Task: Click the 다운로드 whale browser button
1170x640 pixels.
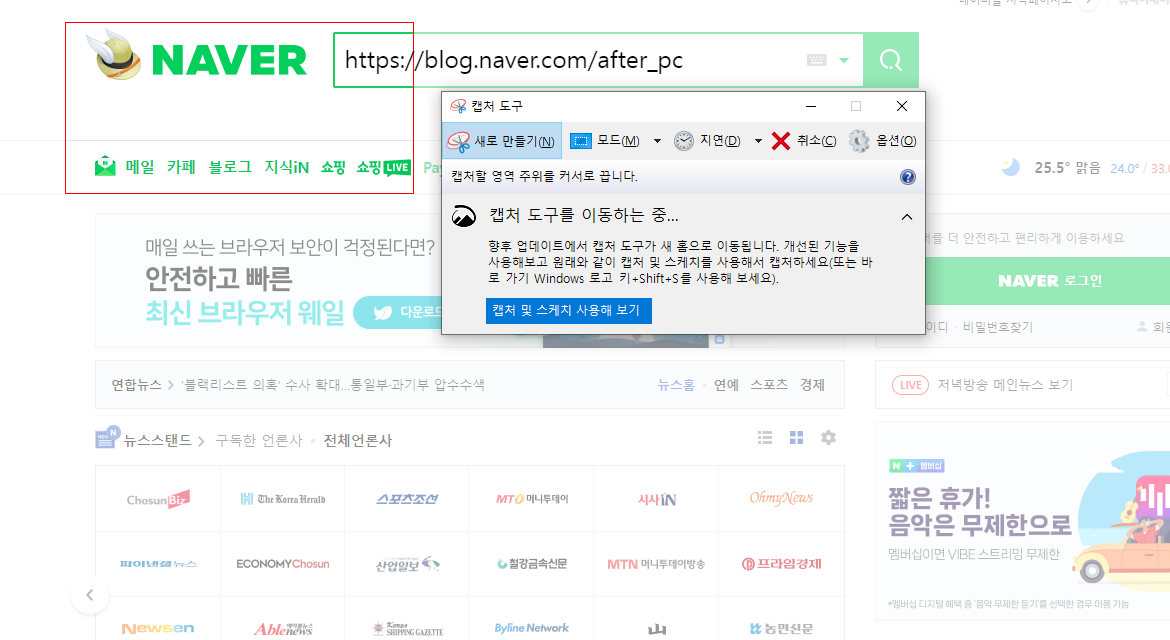Action: (x=398, y=312)
